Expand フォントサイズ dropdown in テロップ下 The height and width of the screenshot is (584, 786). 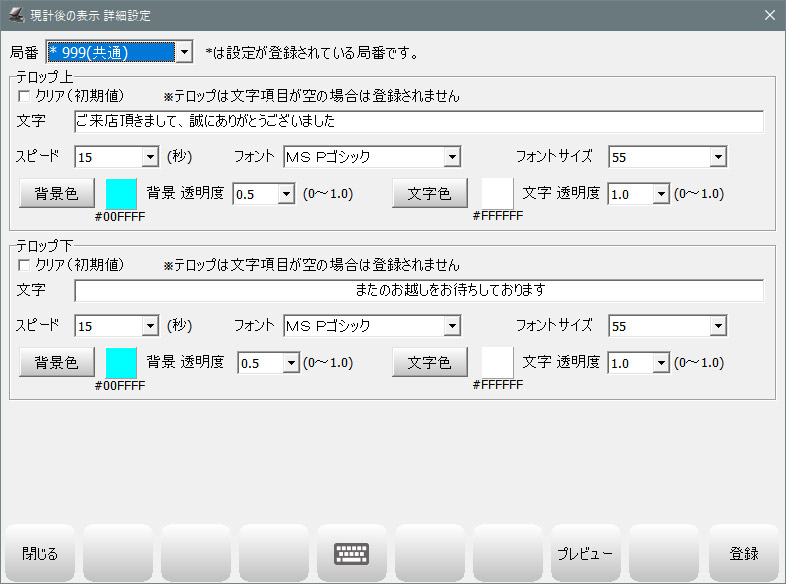pos(718,327)
